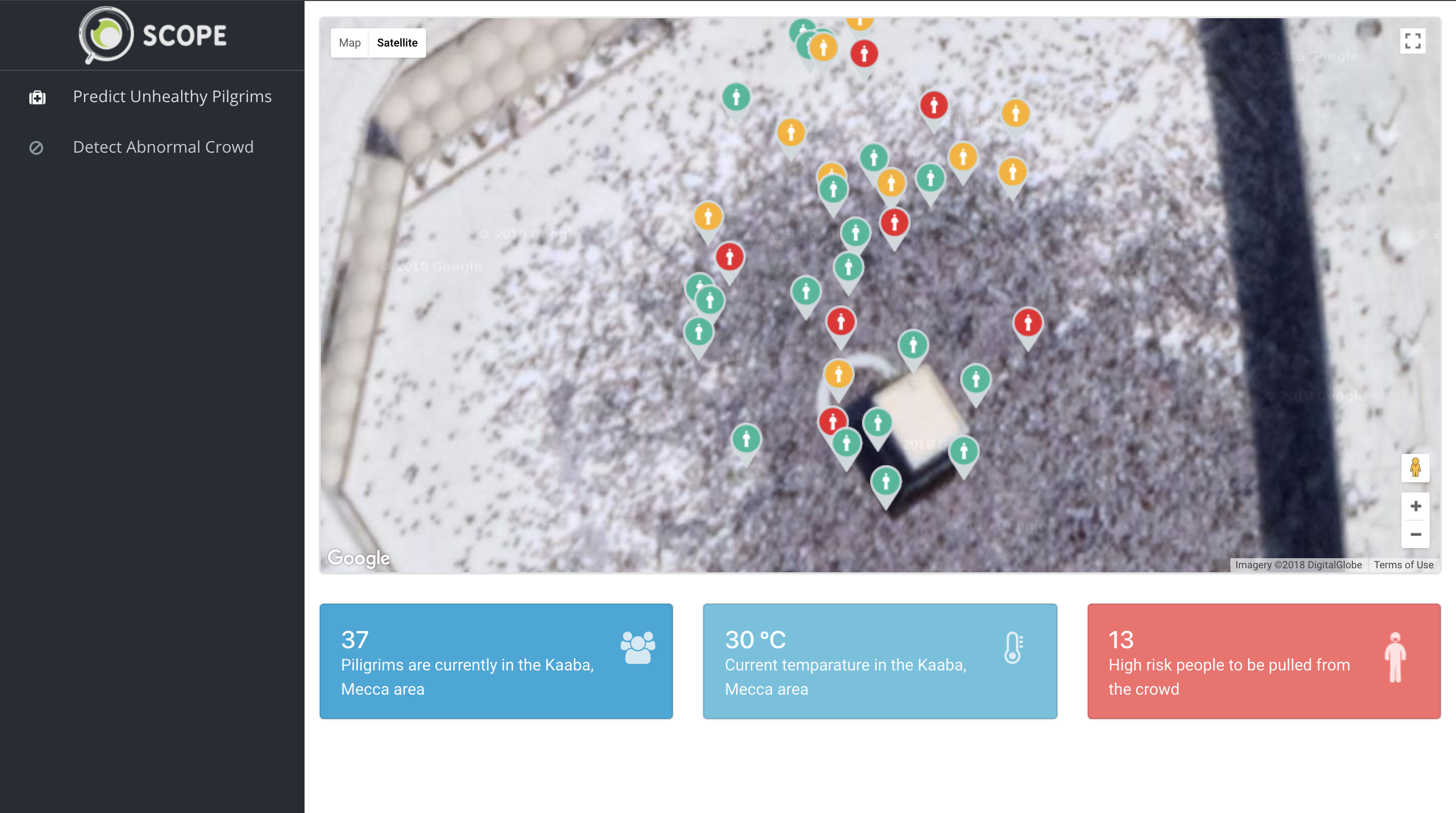
Task: Click the 13 high risk people card
Action: click(x=1263, y=661)
